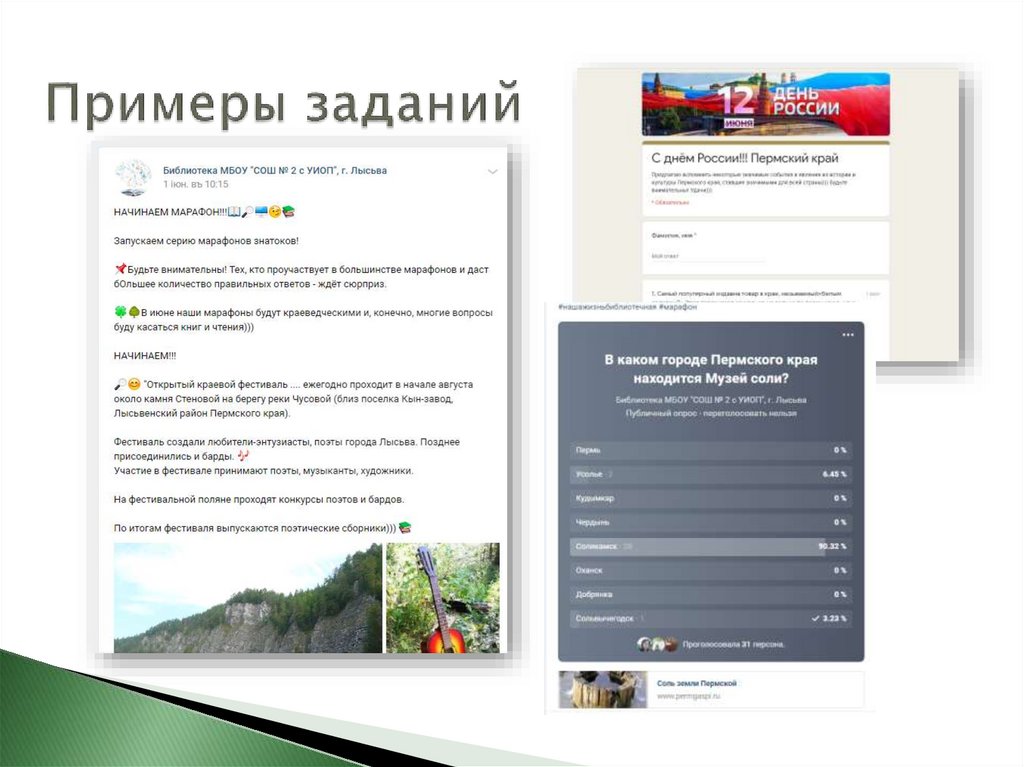Click the text НАЧИНАЕМ МАРАФОН!!!
Viewport: 1024px width, 767px height.
[170, 212]
